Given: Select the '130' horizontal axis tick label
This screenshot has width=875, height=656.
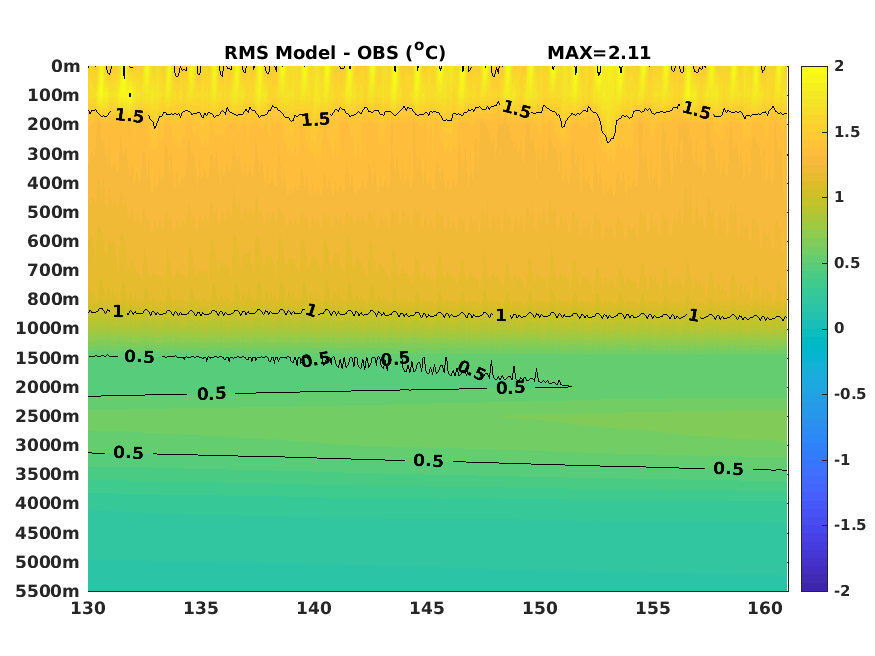Looking at the screenshot, I should pyautogui.click(x=88, y=608).
